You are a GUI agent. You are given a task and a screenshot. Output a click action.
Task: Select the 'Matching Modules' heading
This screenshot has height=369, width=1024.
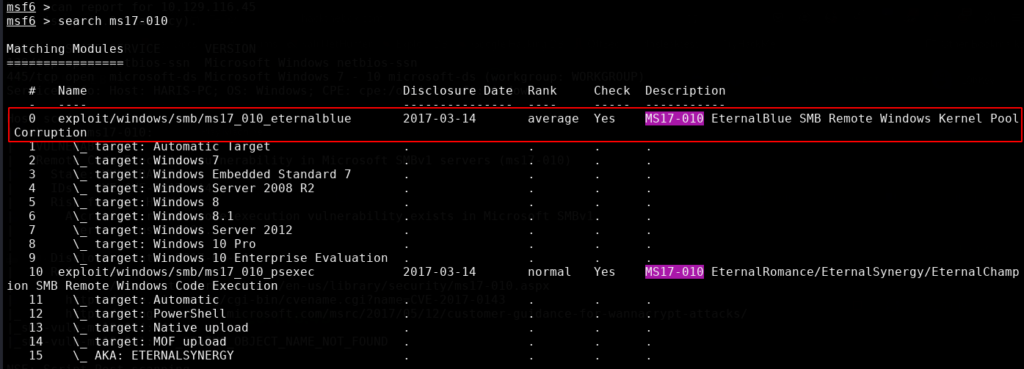(65, 49)
